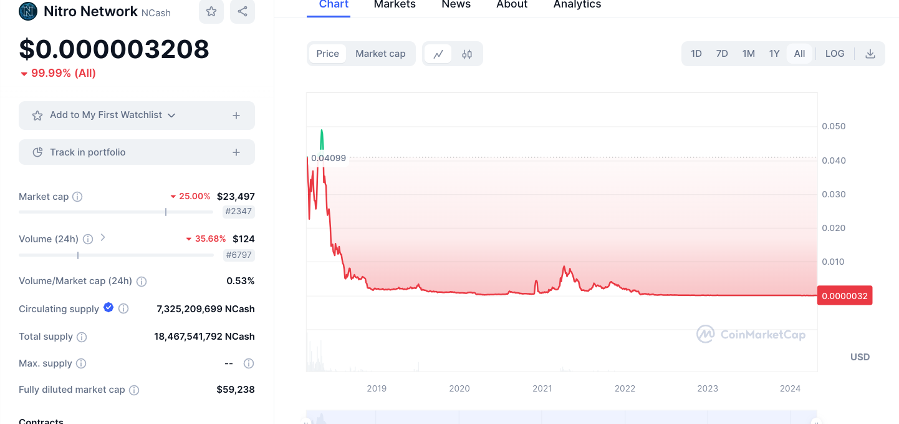Set chart range to All
The width and height of the screenshot is (899, 424).
pos(799,54)
